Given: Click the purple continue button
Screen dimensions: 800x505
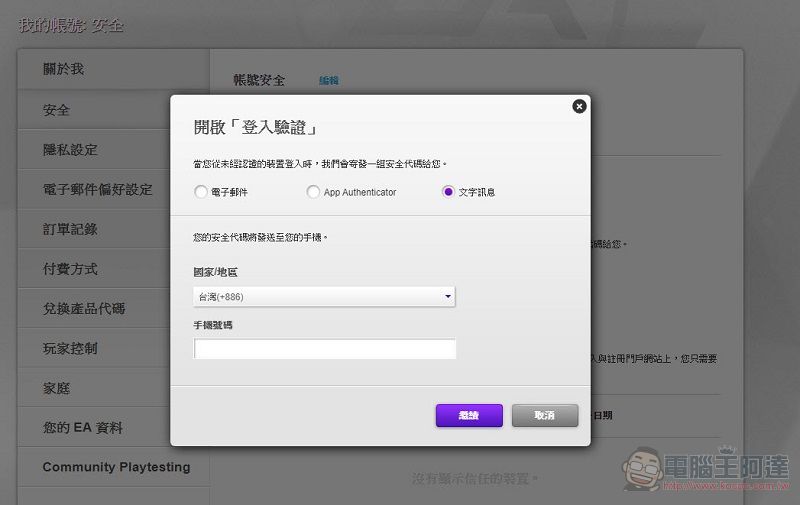Looking at the screenshot, I should (x=469, y=415).
